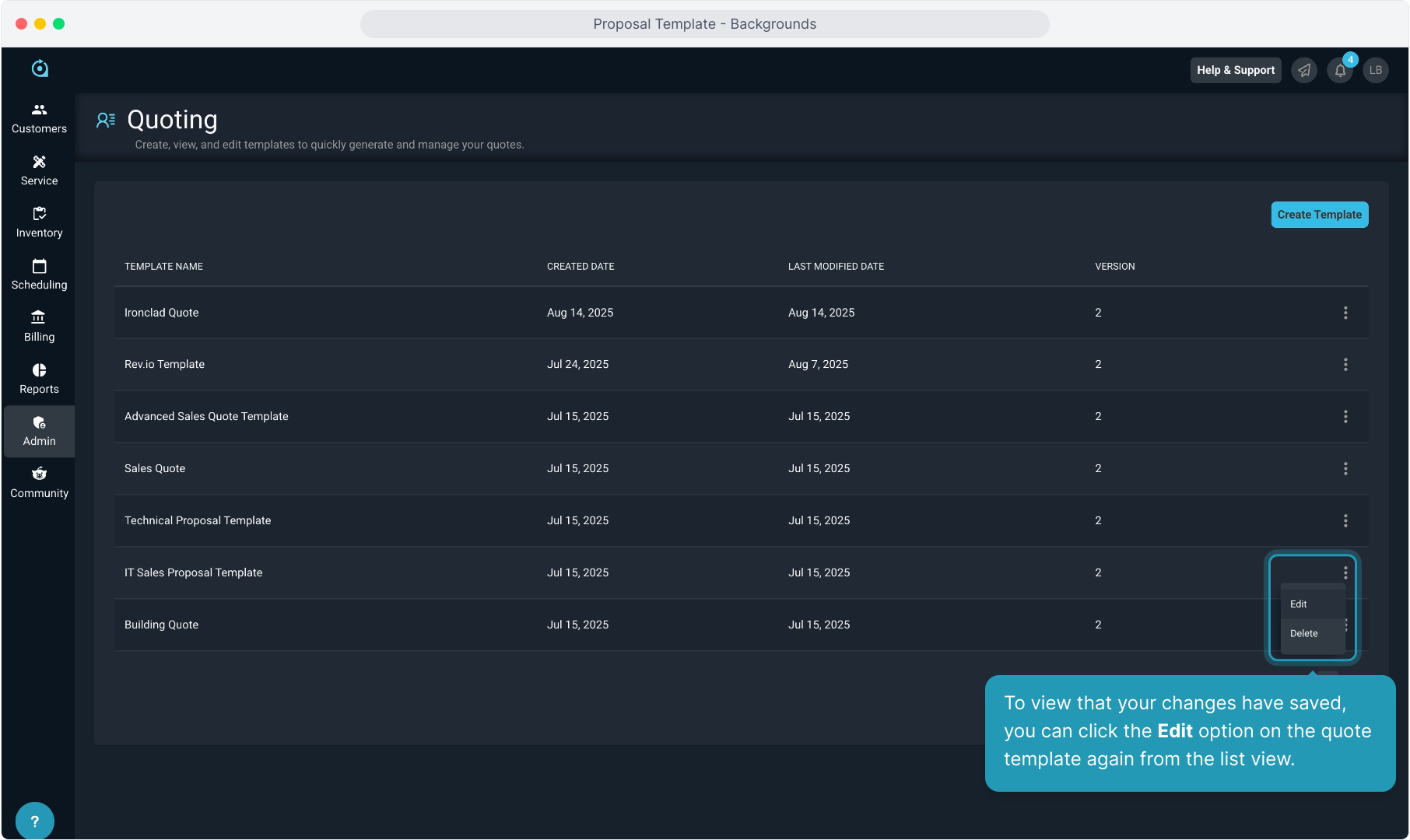
Task: Select the Advanced Sales Quote Template name
Action: click(x=206, y=417)
